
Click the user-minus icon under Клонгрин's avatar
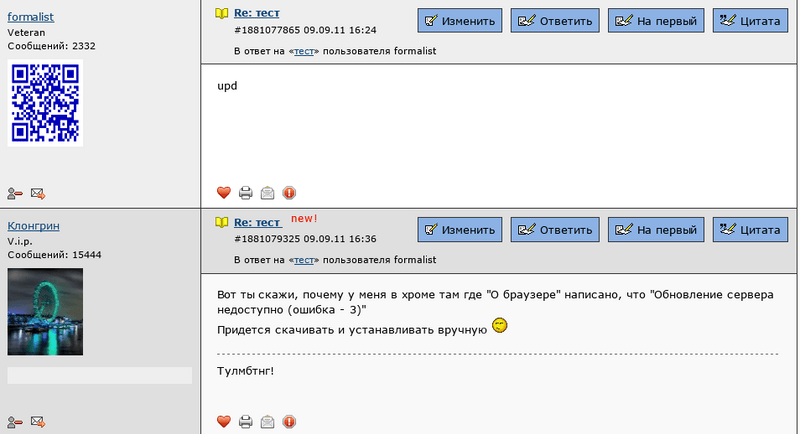tap(15, 421)
